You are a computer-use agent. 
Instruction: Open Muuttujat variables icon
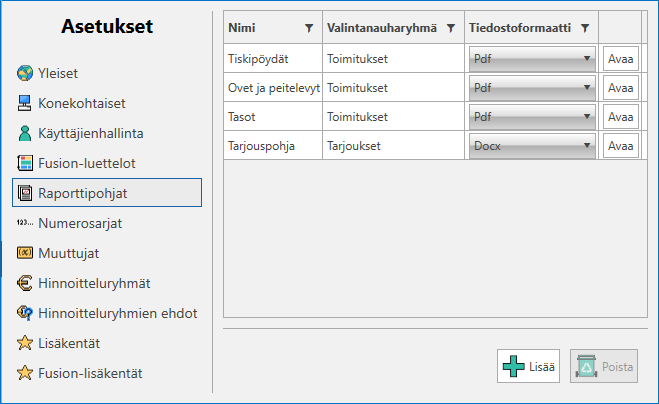[x=25, y=253]
